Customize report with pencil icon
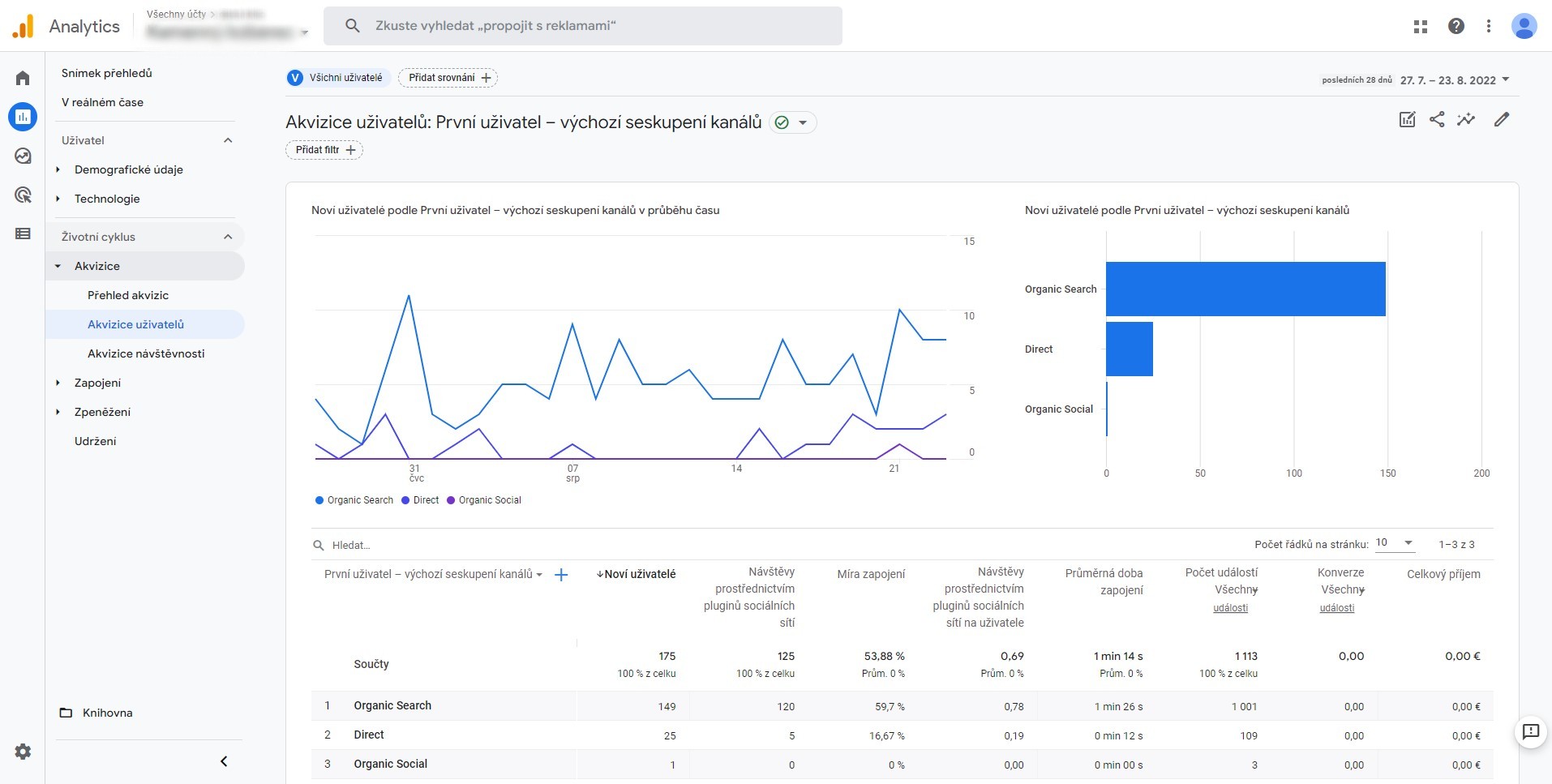Image resolution: width=1552 pixels, height=784 pixels. (1502, 120)
